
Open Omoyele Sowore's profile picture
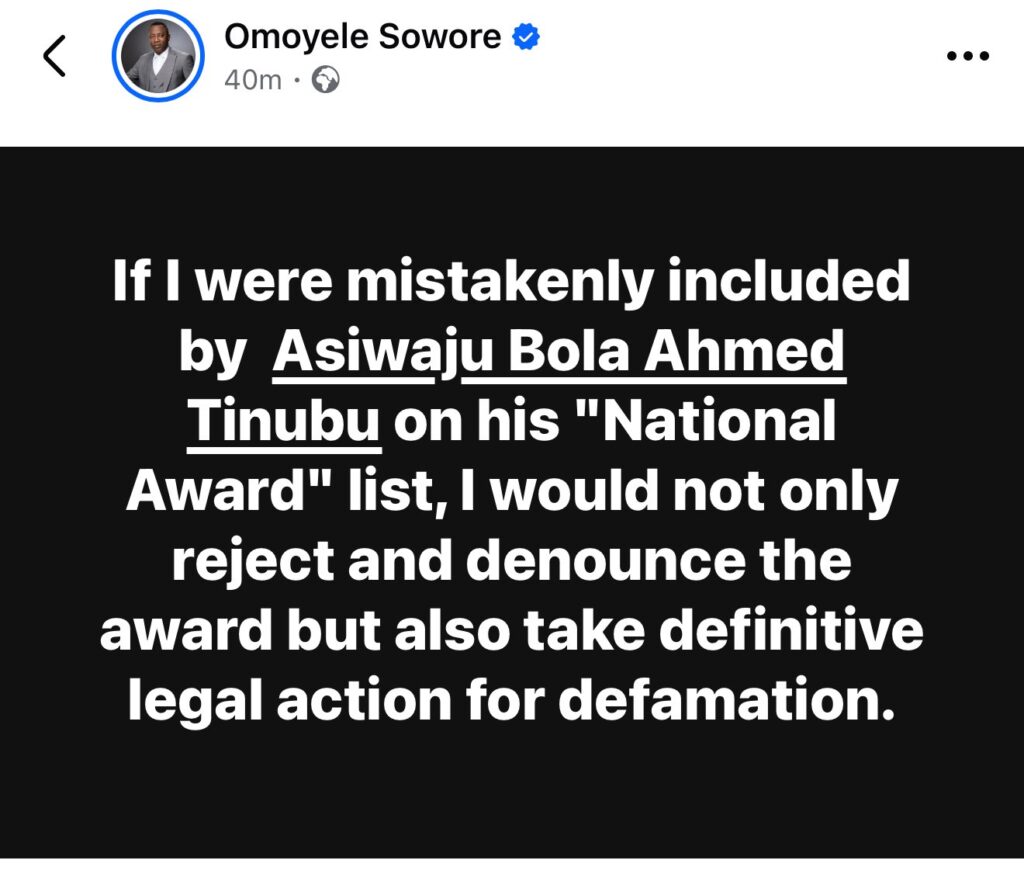[158, 56]
